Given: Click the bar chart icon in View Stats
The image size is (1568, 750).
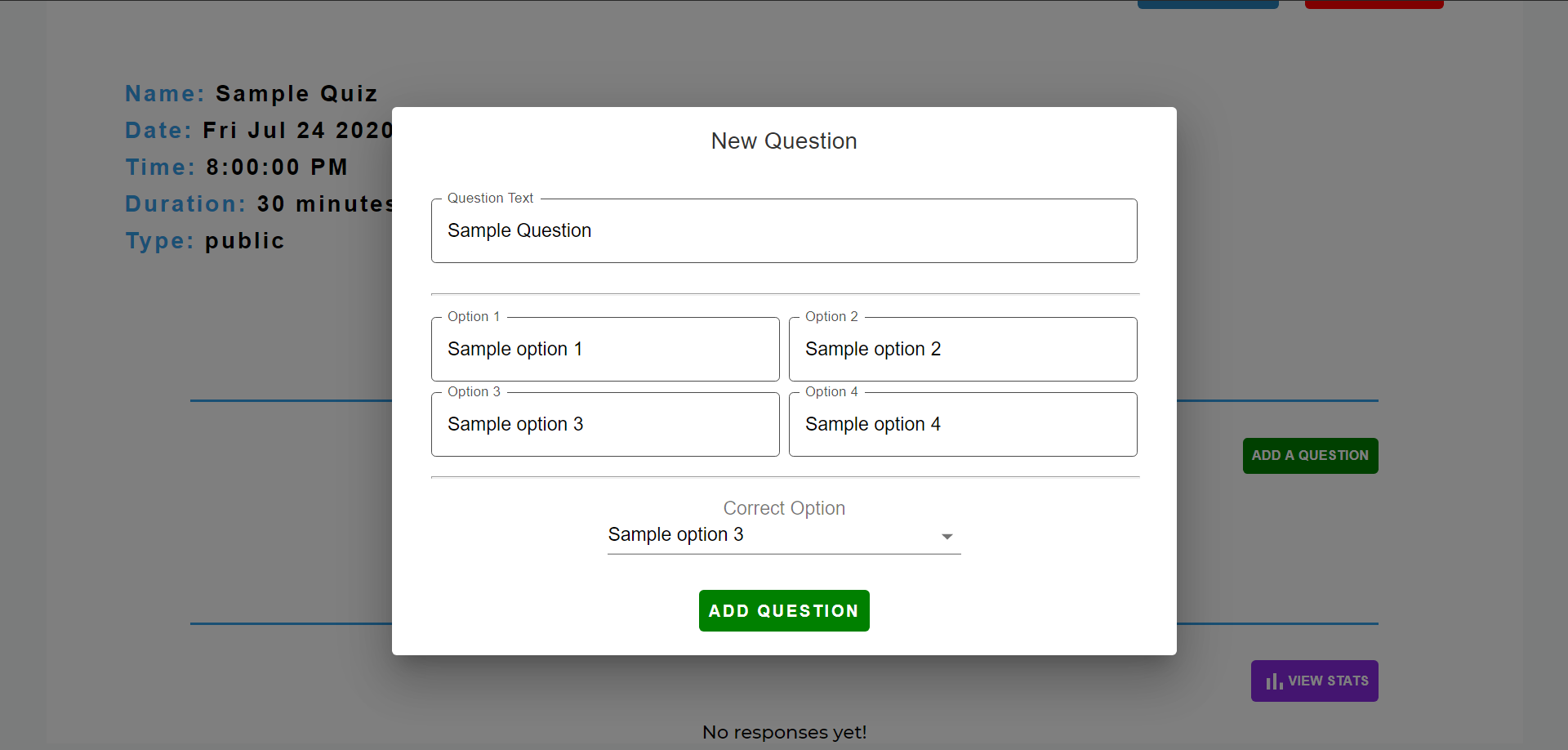Looking at the screenshot, I should (1274, 681).
